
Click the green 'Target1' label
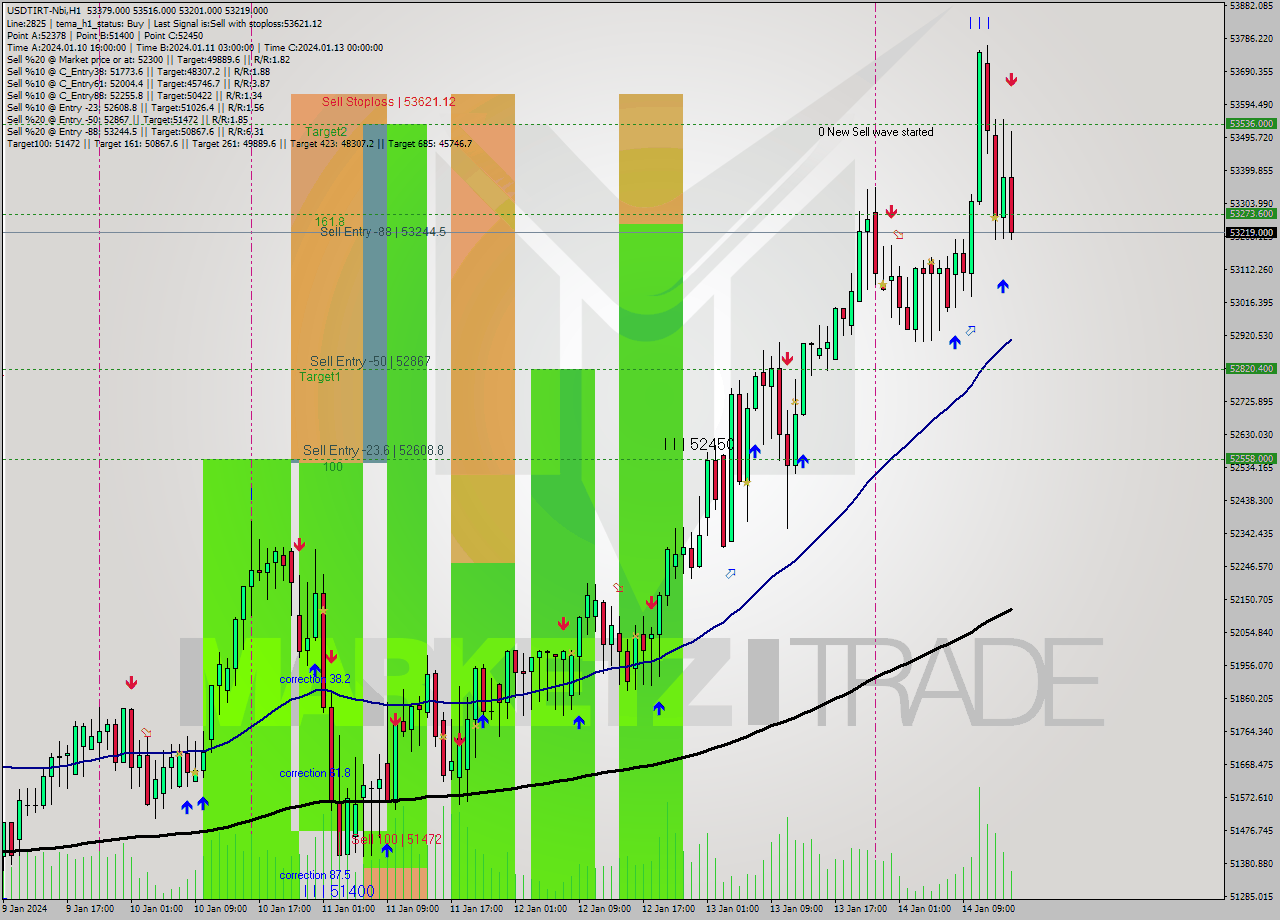pos(319,377)
